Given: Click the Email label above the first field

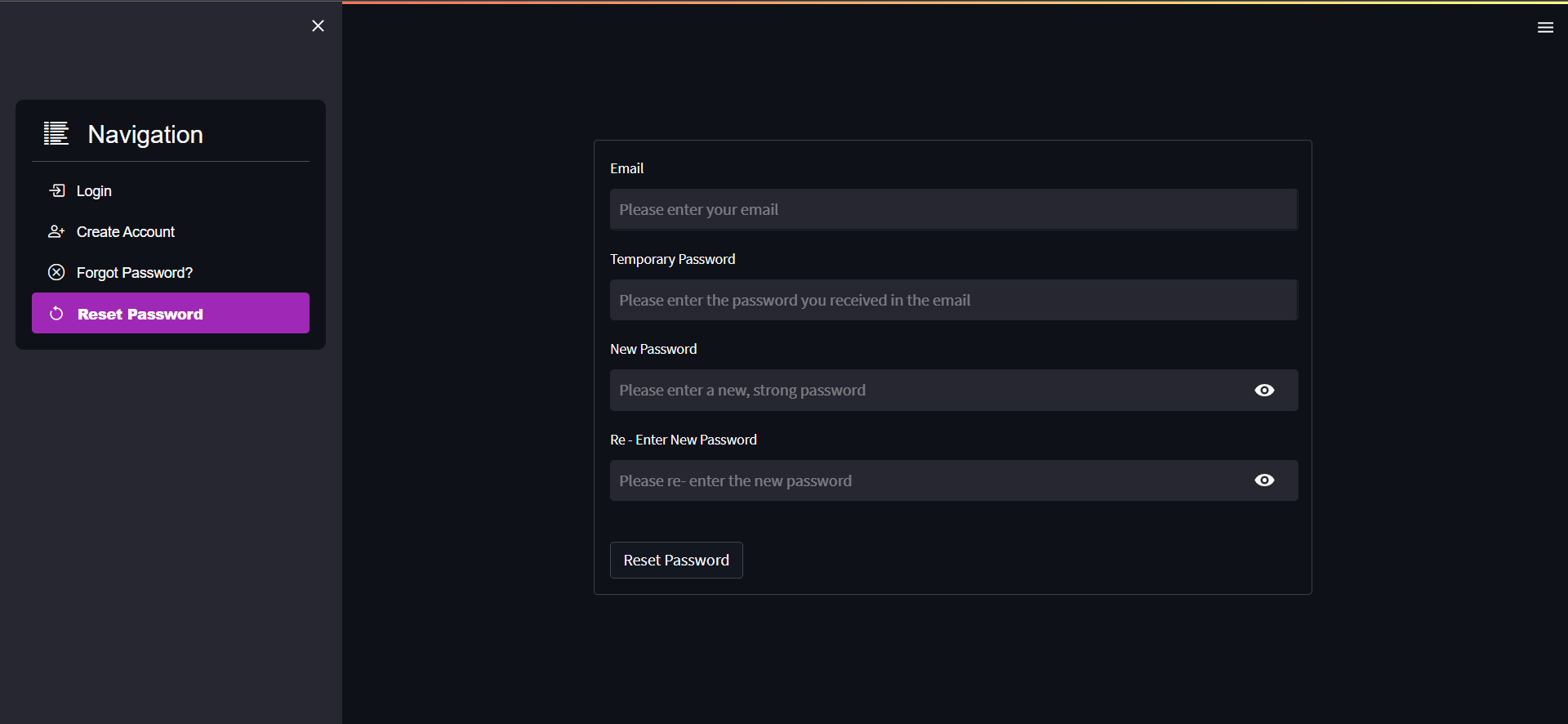Looking at the screenshot, I should (x=626, y=168).
